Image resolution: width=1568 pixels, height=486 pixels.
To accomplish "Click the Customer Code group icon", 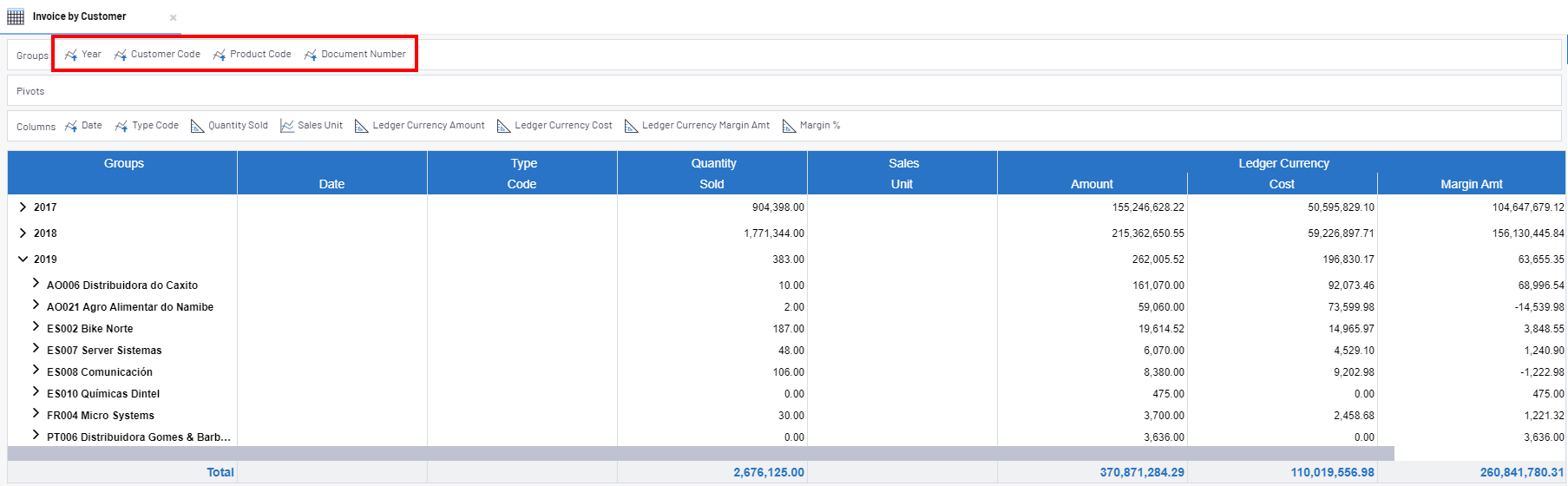I will click(121, 55).
